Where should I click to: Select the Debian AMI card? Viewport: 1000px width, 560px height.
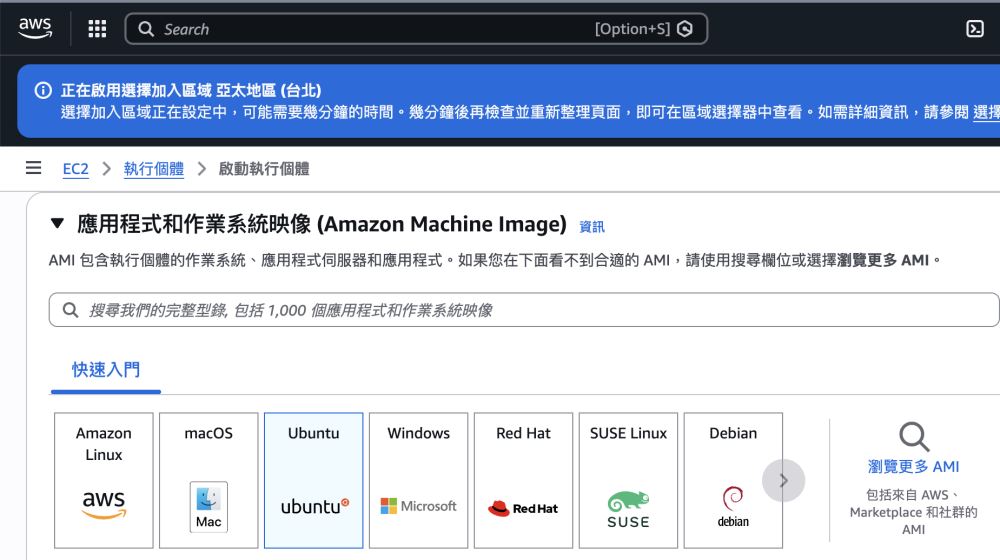tap(733, 480)
